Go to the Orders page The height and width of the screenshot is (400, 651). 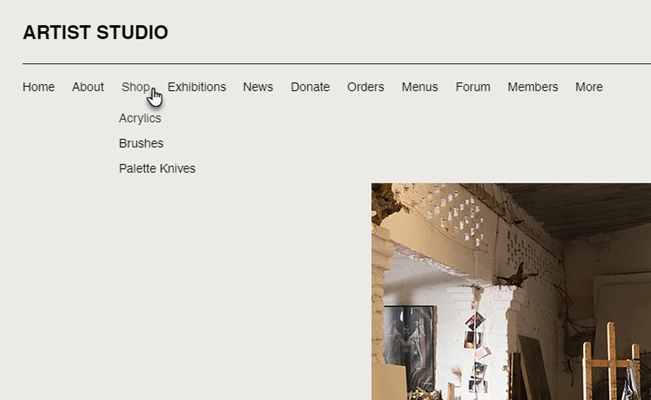point(365,87)
